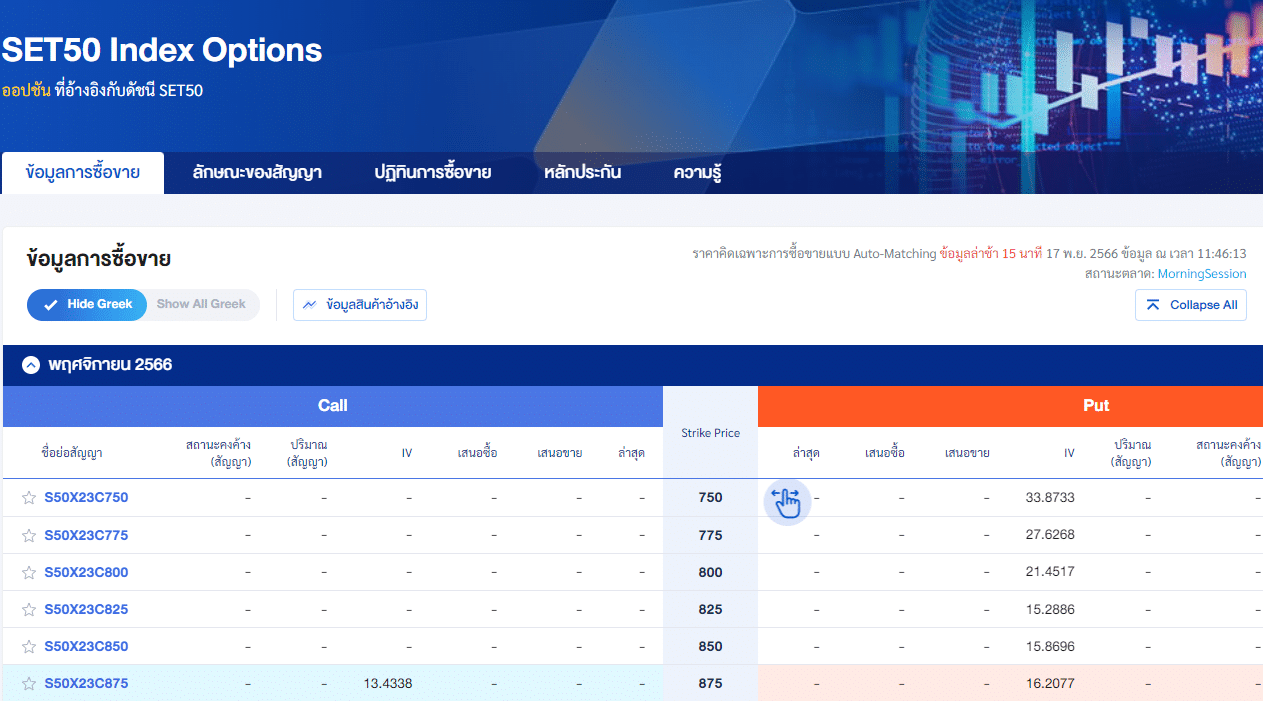Select the star icon beside S50X23C800
The image size is (1263, 701).
click(x=28, y=571)
